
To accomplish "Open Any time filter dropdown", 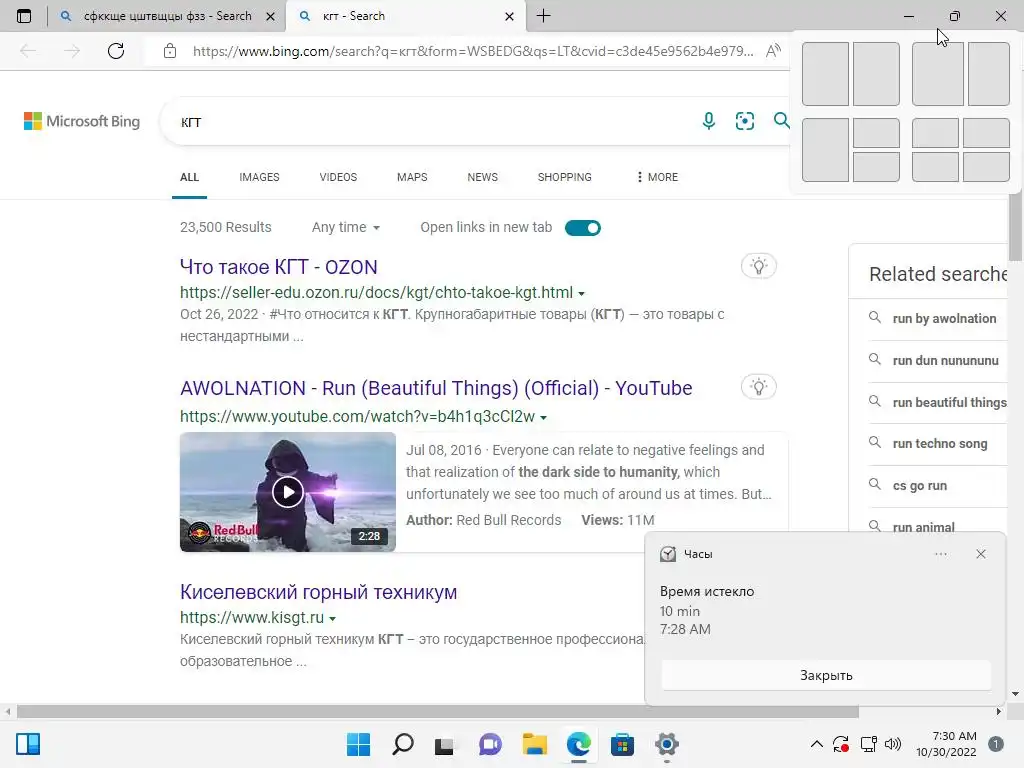I will (x=345, y=227).
